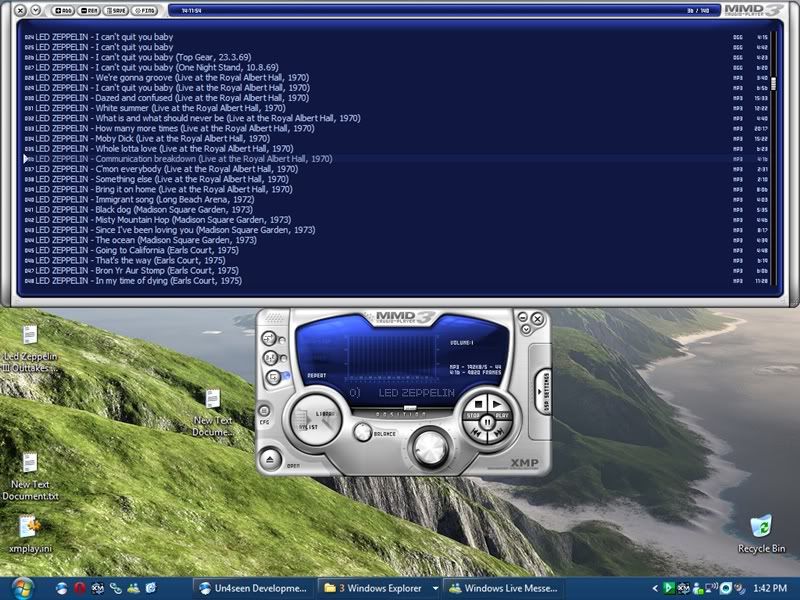800x600 pixels.
Task: Click the taskbar clock showing 1:42 PM
Action: (770, 588)
